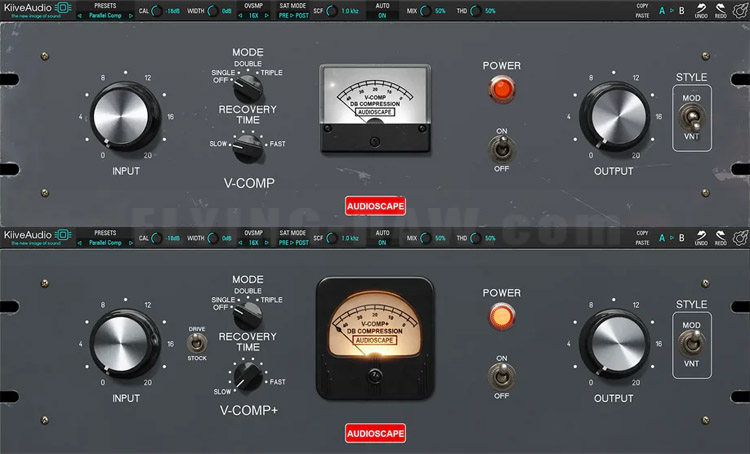Click the WIDTH knob in V-COMP+ toolbar
Image resolution: width=750 pixels, height=454 pixels.
(x=213, y=238)
